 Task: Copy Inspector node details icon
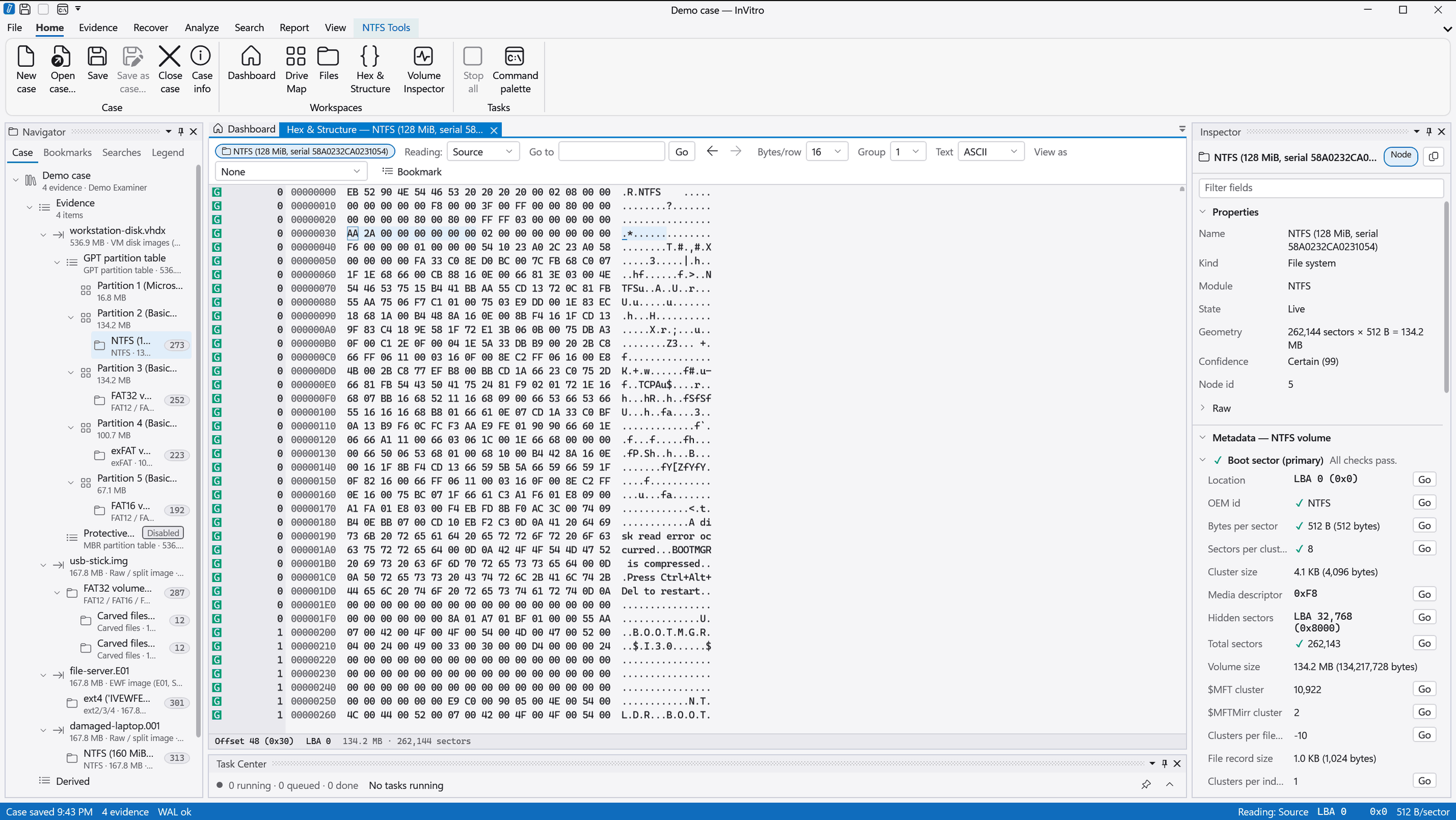tap(1434, 157)
